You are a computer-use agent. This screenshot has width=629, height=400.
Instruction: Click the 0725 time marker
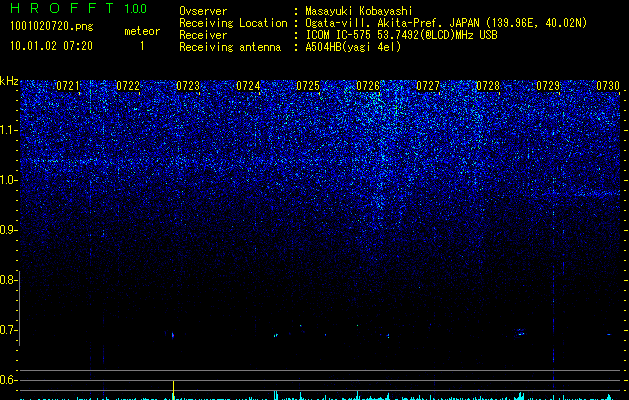tap(308, 86)
